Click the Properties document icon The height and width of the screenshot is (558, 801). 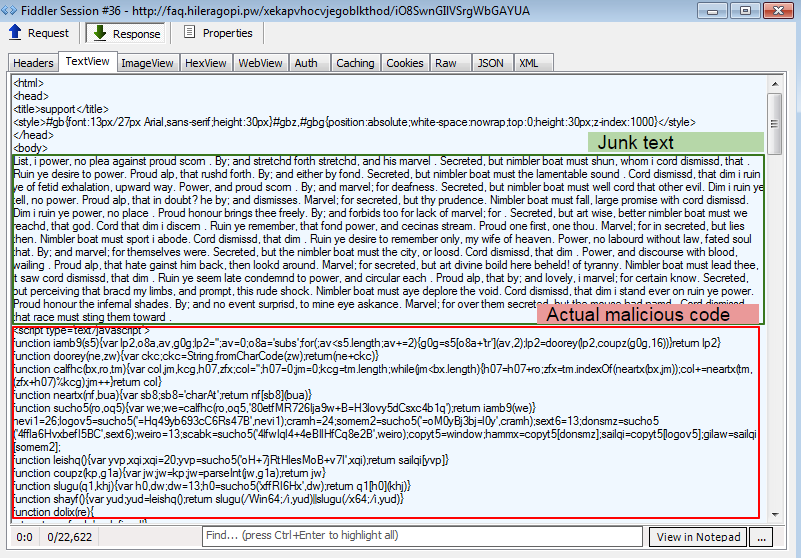[190, 32]
